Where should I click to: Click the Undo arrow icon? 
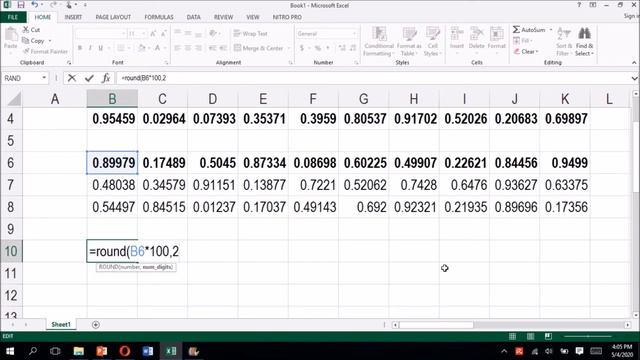tap(35, 5)
